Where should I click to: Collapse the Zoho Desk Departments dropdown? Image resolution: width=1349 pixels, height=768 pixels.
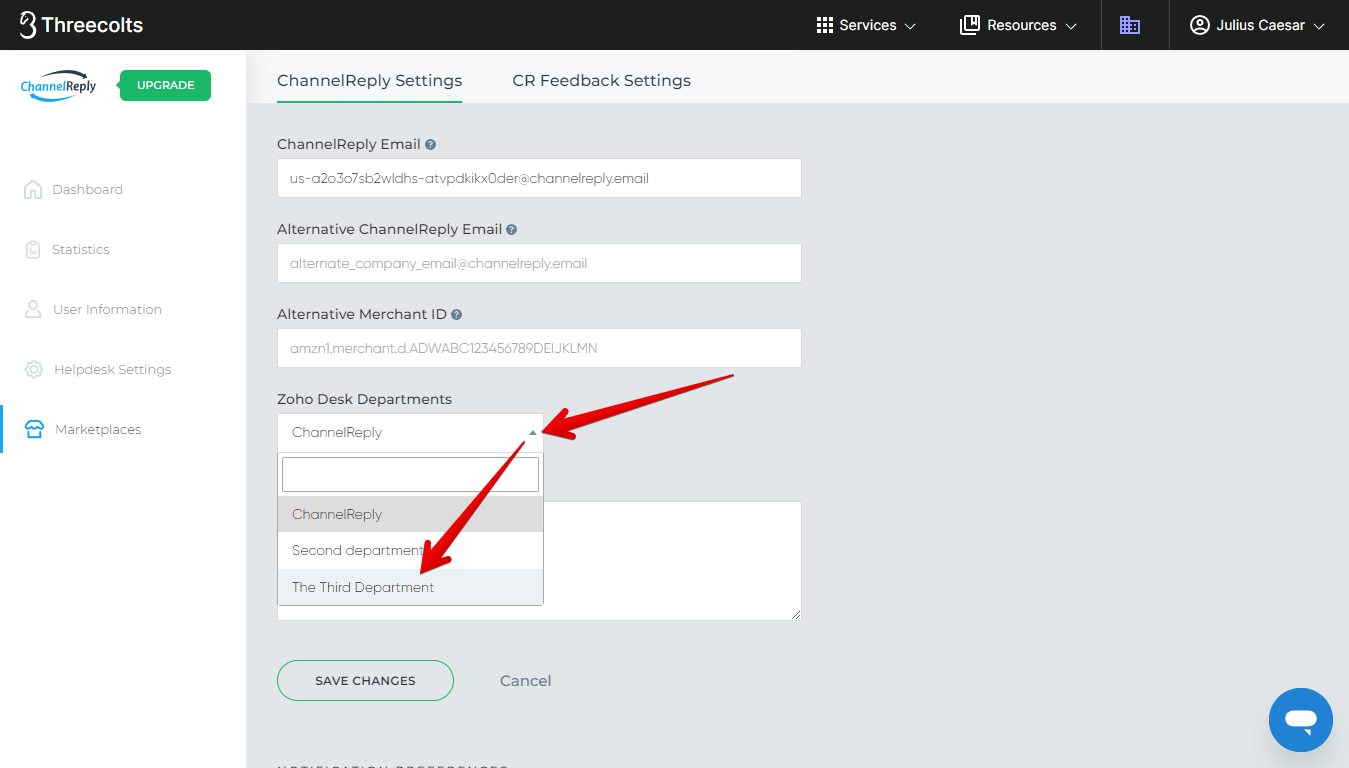pyautogui.click(x=410, y=432)
